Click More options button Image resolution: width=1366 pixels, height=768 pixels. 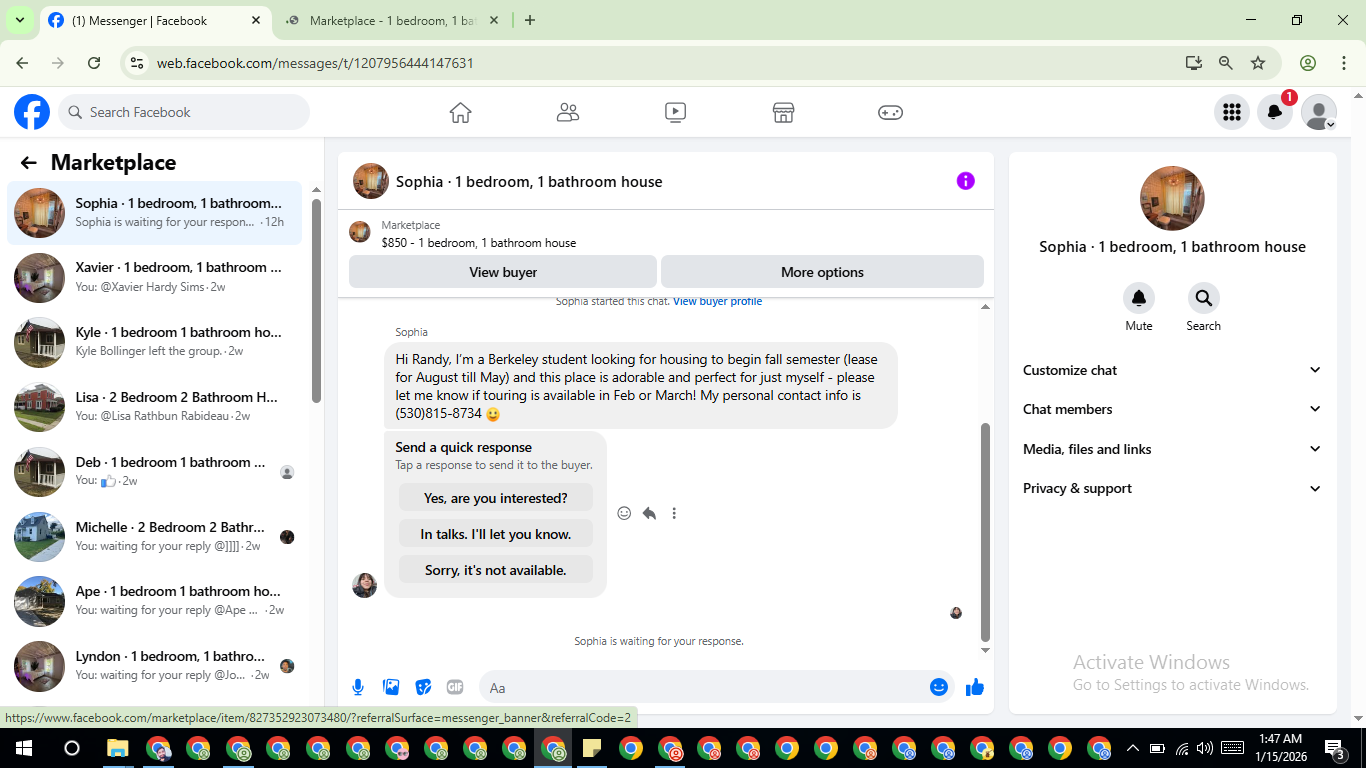click(822, 272)
